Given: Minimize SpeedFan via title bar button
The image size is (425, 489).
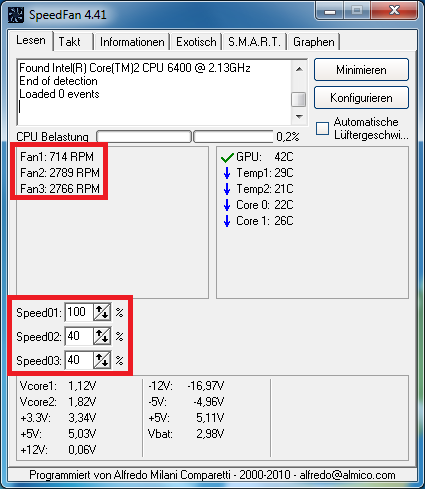Looking at the screenshot, I should (x=330, y=11).
